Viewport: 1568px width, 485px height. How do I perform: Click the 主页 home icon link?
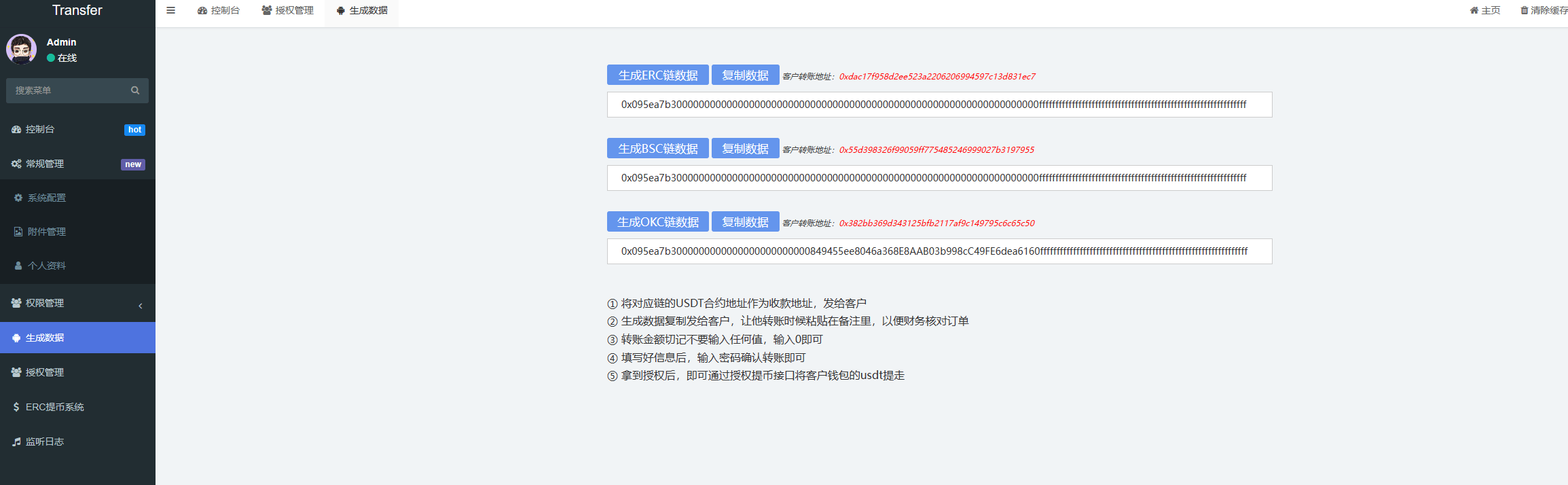coord(1484,10)
